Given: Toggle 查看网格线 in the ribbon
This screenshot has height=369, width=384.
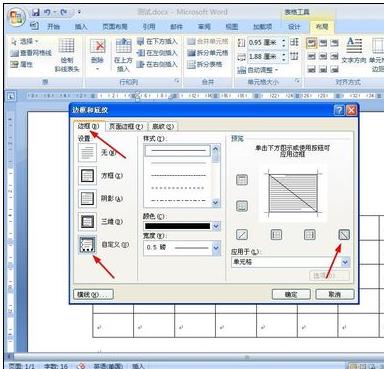Looking at the screenshot, I should pos(31,53).
